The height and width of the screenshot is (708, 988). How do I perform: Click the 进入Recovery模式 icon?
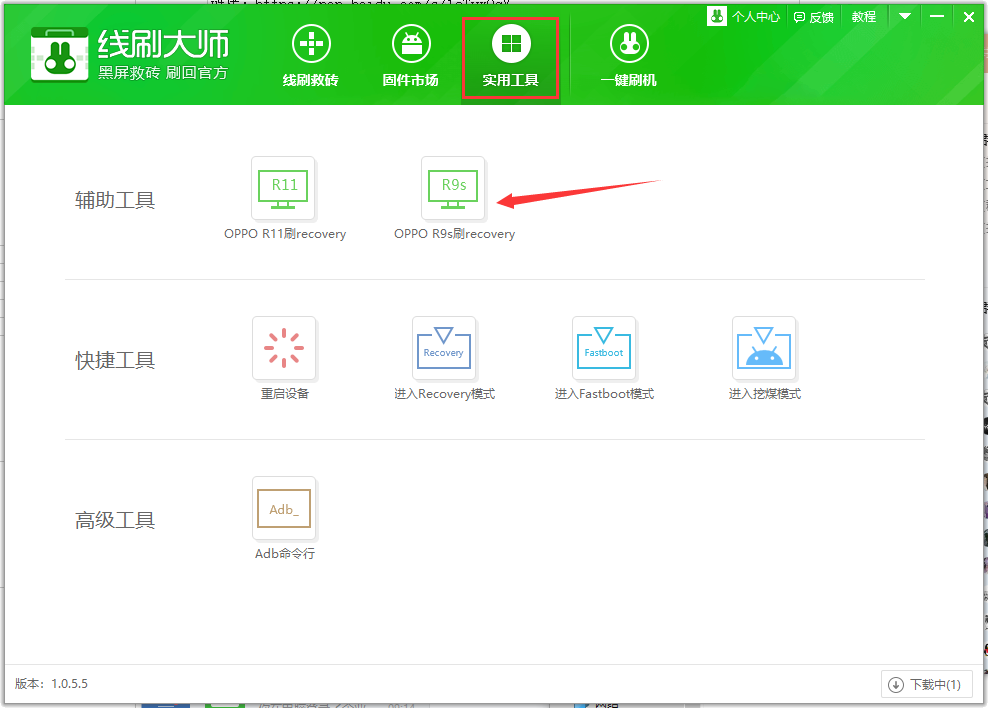coord(444,348)
